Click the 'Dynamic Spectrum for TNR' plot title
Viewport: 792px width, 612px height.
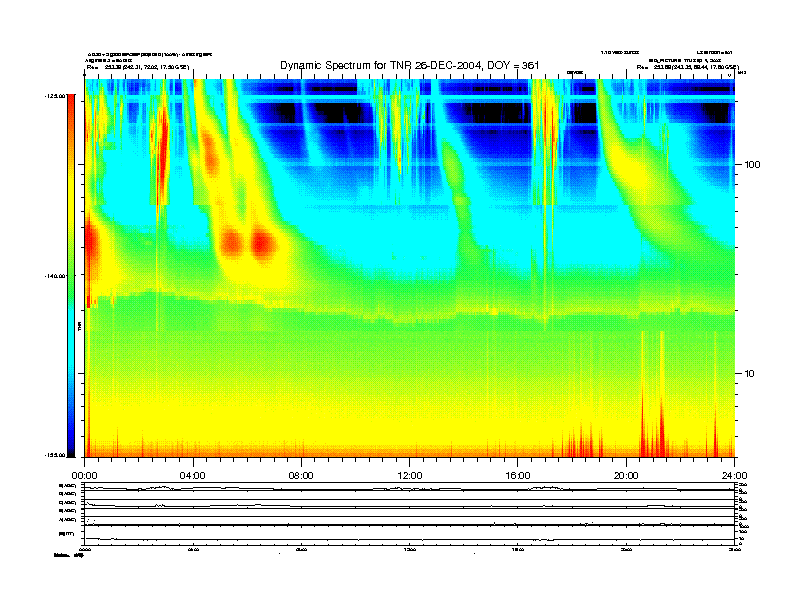coord(410,65)
